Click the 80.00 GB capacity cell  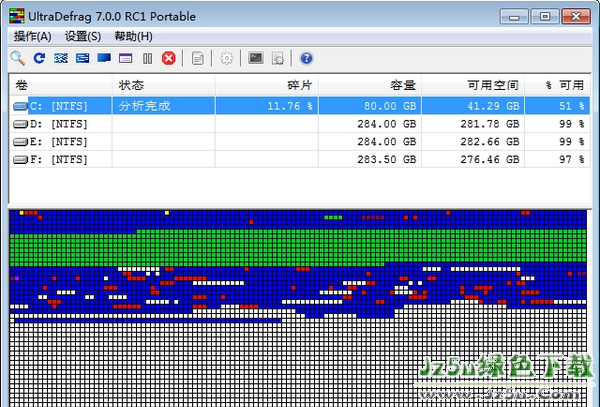[x=370, y=106]
